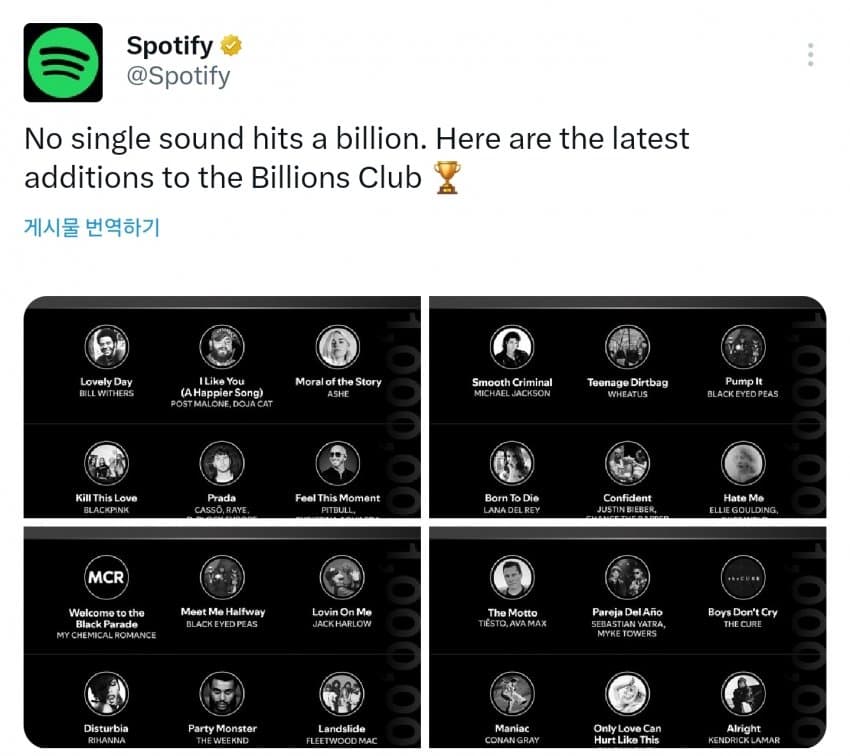Screen dimensions: 850x756
Task: Select the Smooth Criminal by Michael Jackson circle
Action: click(x=512, y=347)
